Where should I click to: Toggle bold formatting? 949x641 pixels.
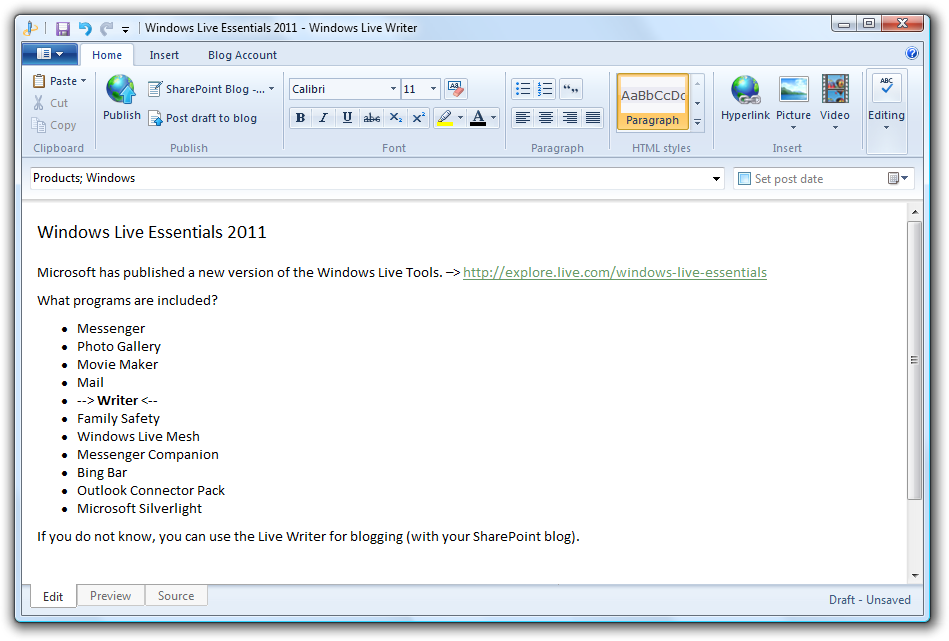(x=300, y=117)
